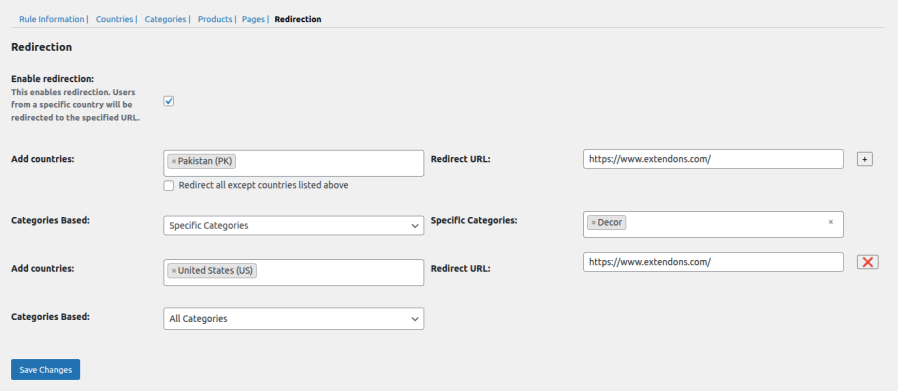Go to the Categories tab
The width and height of the screenshot is (898, 391).
166,19
